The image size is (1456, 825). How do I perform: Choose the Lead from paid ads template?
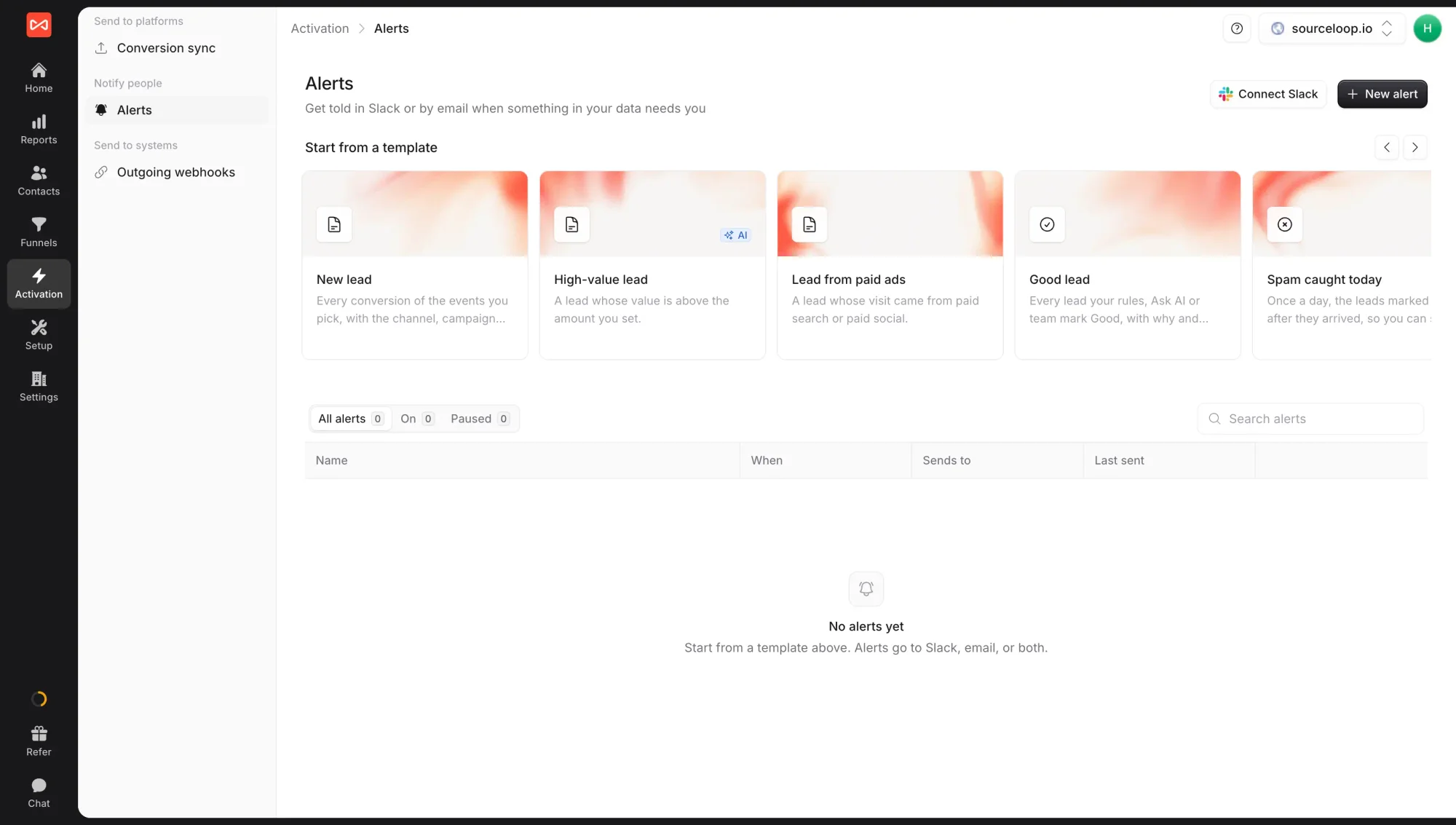pyautogui.click(x=890, y=265)
